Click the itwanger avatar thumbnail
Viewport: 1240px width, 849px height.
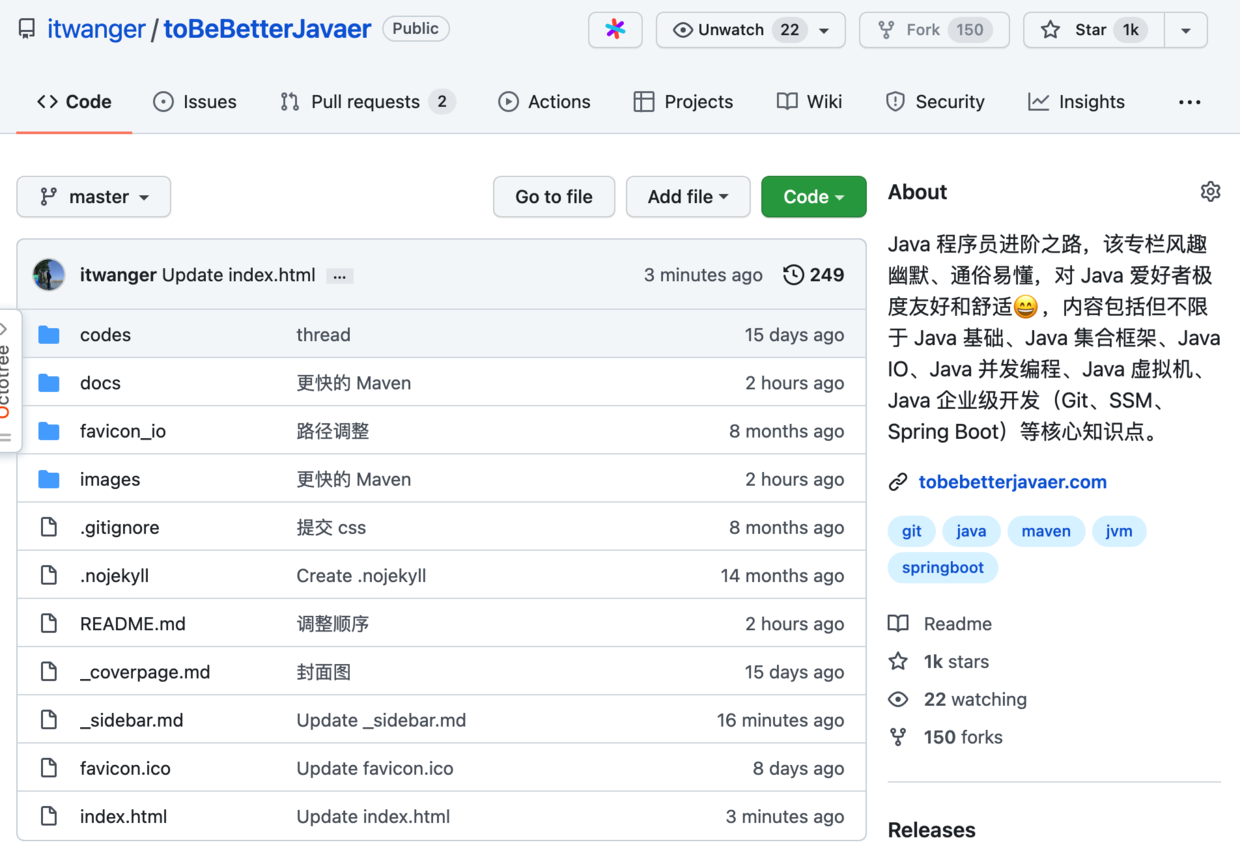[x=49, y=275]
